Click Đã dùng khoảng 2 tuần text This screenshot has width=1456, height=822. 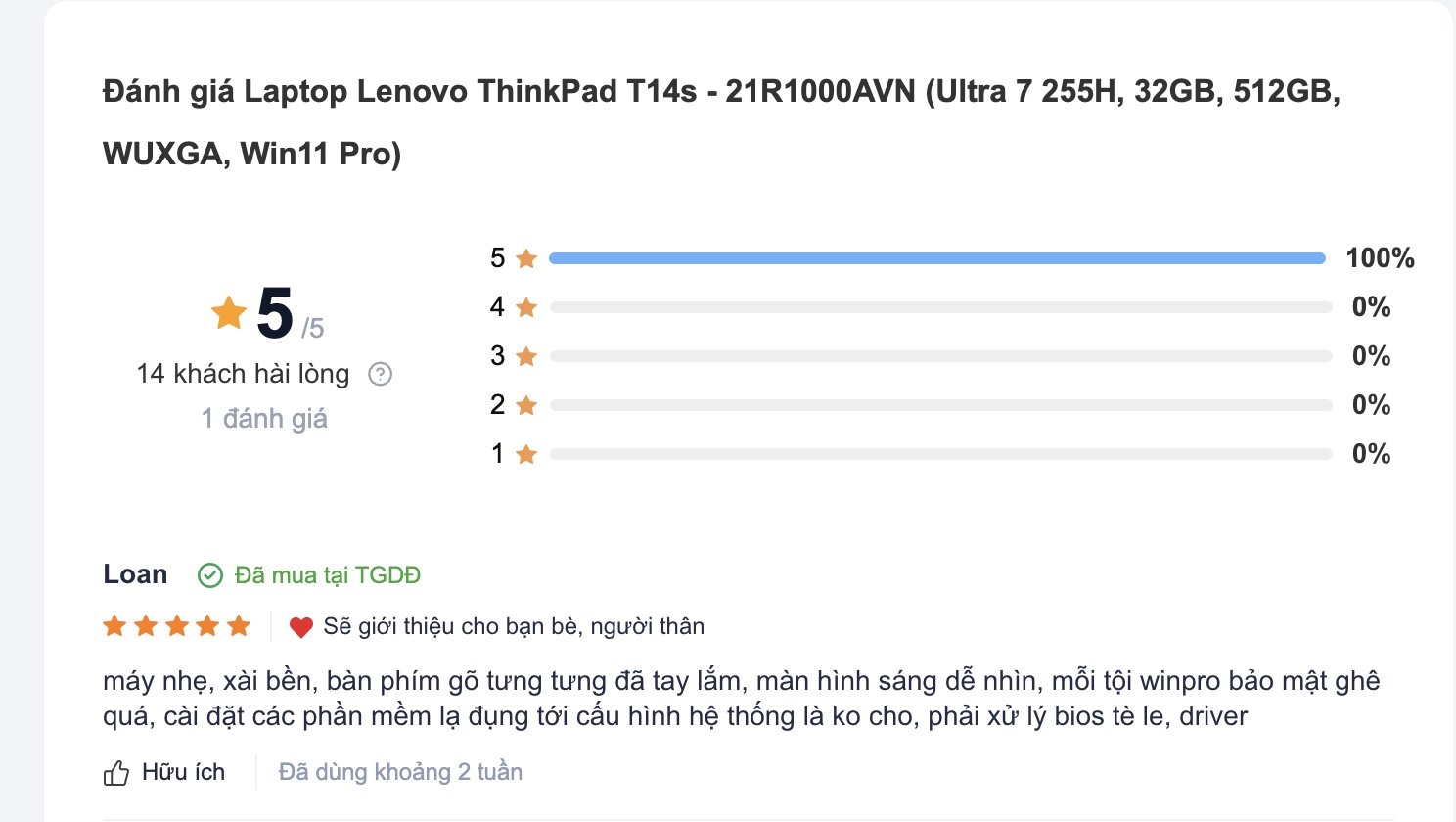(399, 772)
